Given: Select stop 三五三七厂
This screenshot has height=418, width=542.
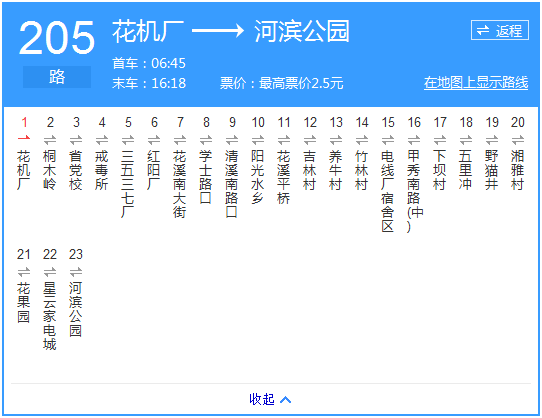Looking at the screenshot, I should pos(128,184).
